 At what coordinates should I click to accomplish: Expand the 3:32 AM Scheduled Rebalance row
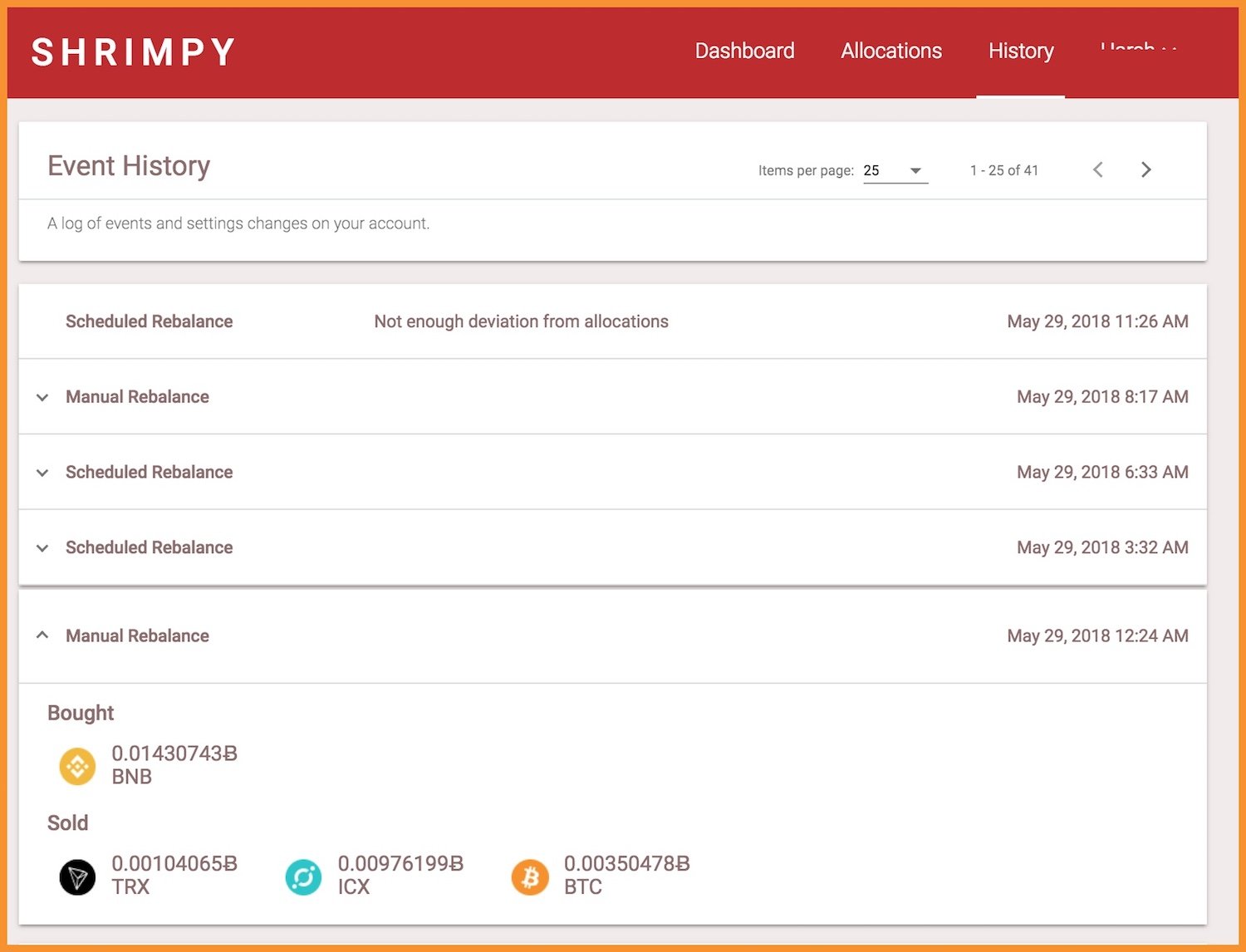[42, 548]
